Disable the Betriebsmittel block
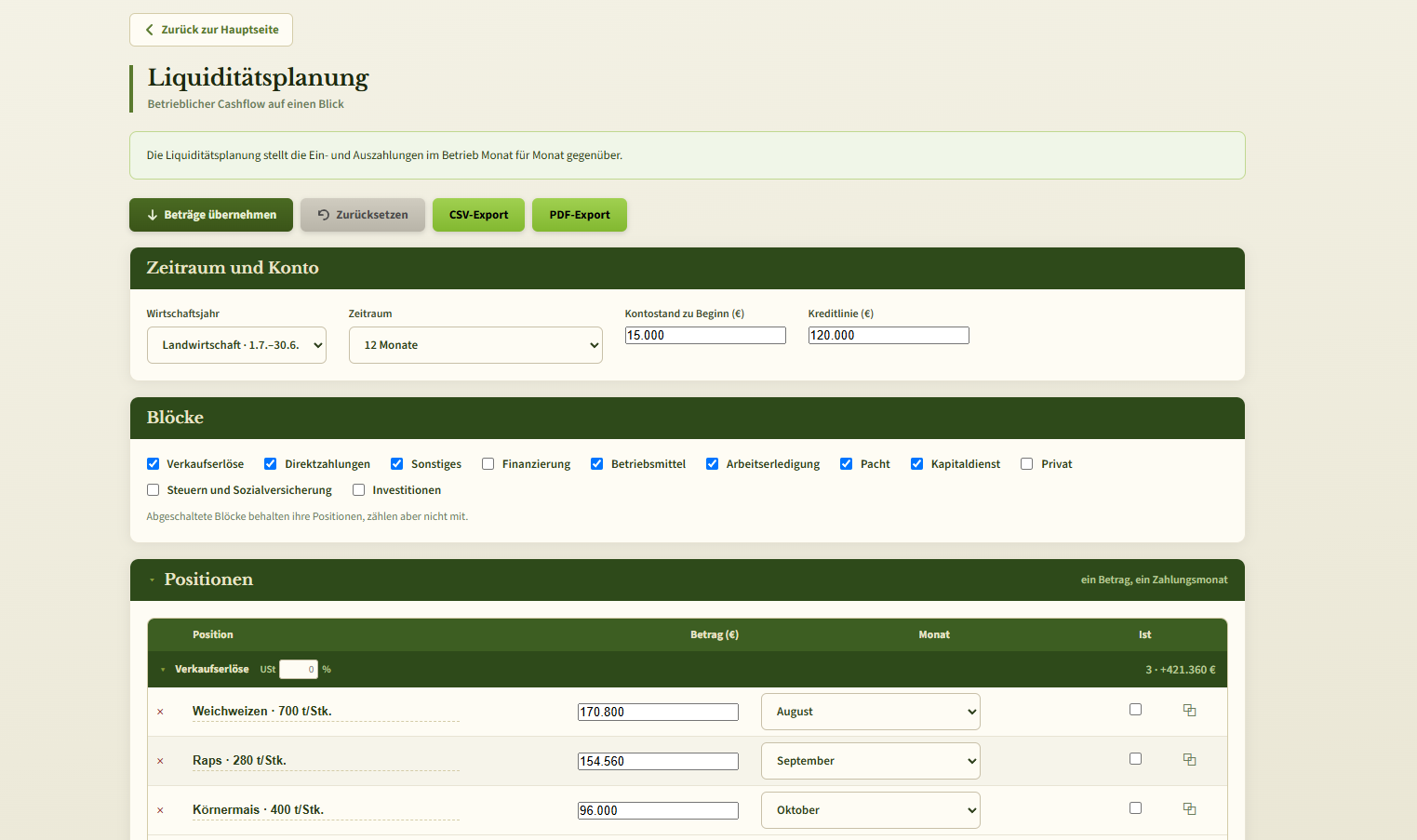The width and height of the screenshot is (1417, 840). coord(596,464)
